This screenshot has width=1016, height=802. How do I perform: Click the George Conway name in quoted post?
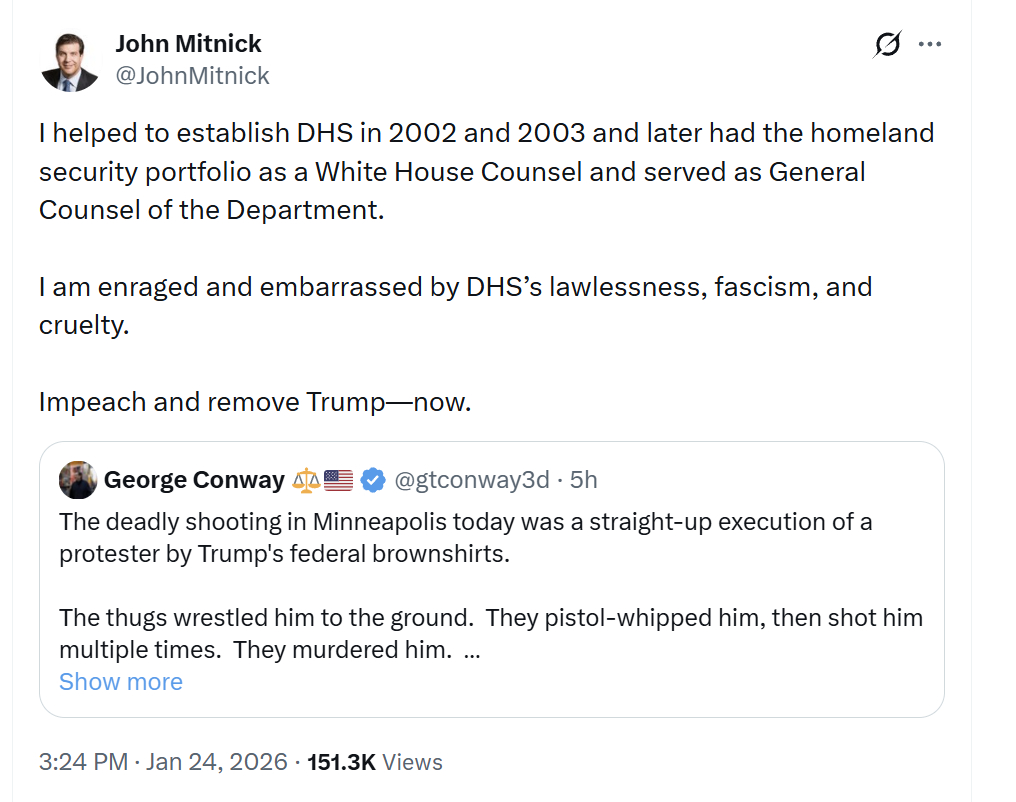click(x=194, y=480)
